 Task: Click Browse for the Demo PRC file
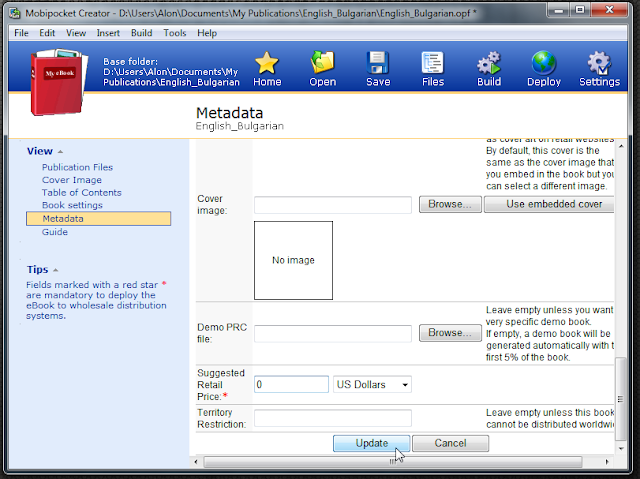click(x=450, y=333)
